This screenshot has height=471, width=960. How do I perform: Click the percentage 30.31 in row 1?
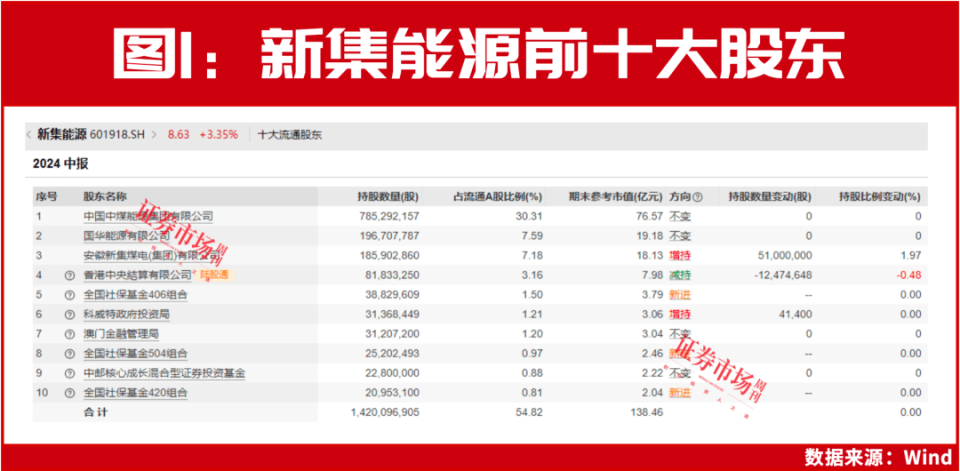pyautogui.click(x=531, y=216)
